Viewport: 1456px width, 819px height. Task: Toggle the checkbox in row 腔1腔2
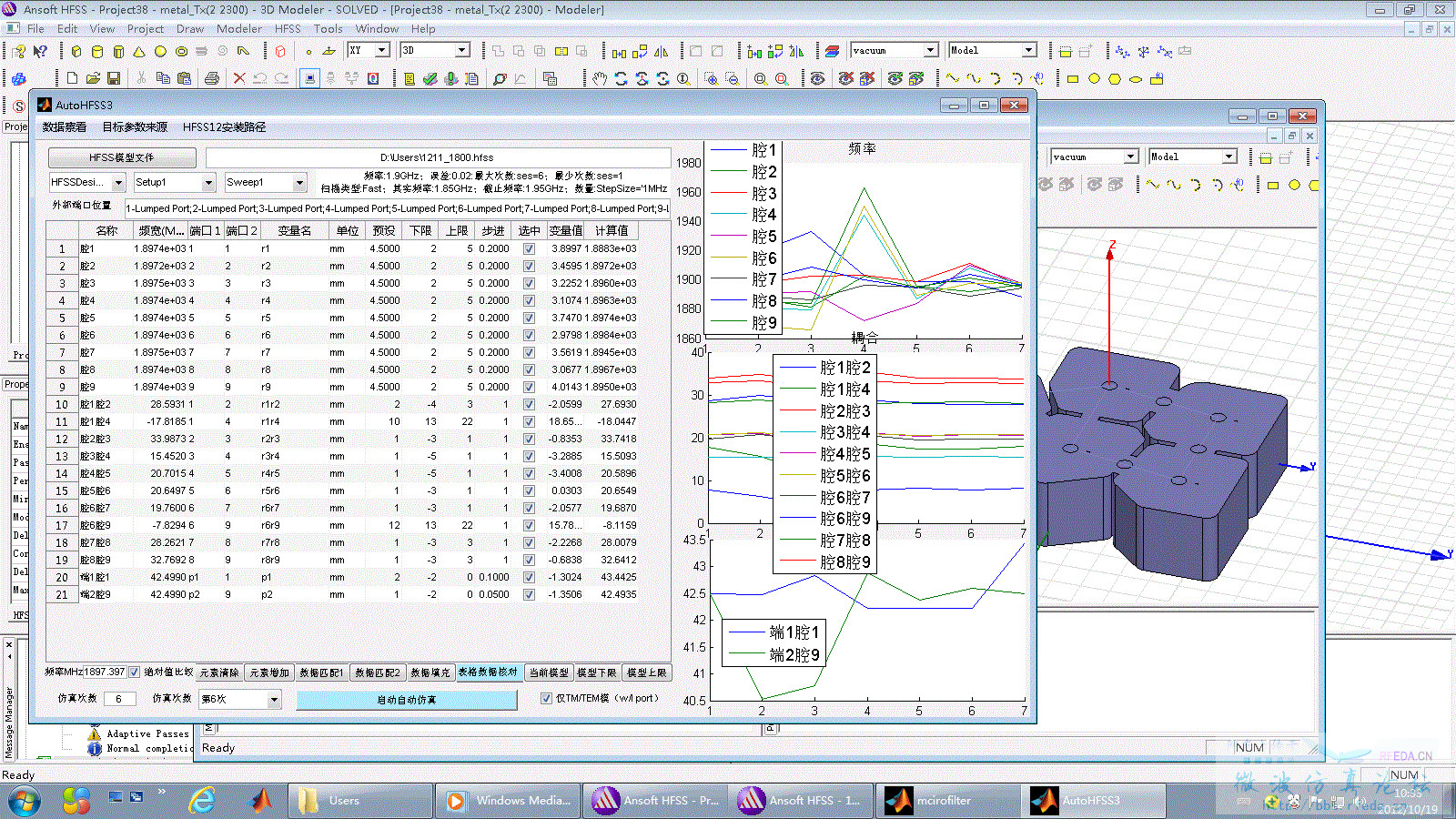click(529, 404)
